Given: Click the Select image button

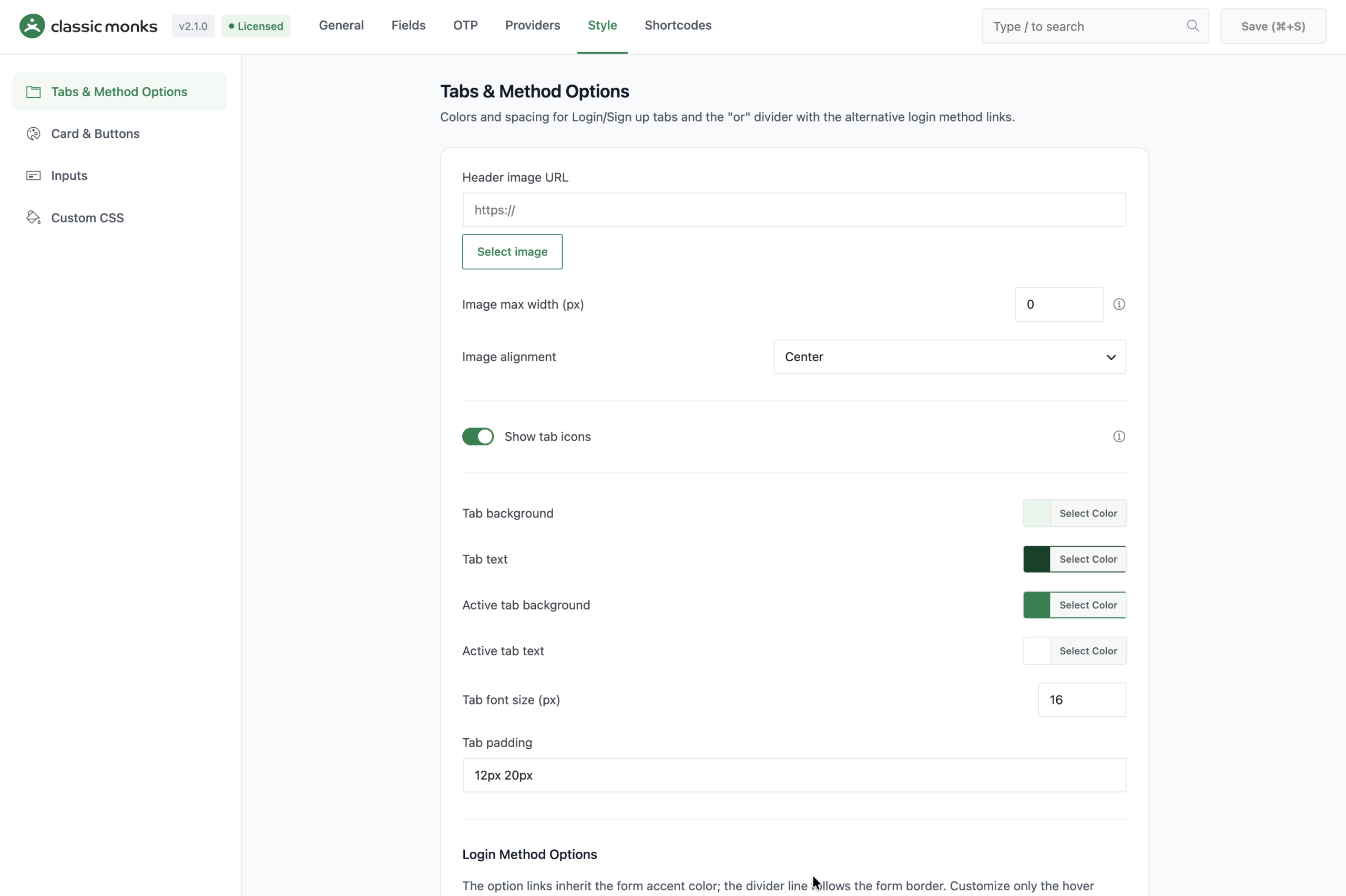Looking at the screenshot, I should (512, 252).
